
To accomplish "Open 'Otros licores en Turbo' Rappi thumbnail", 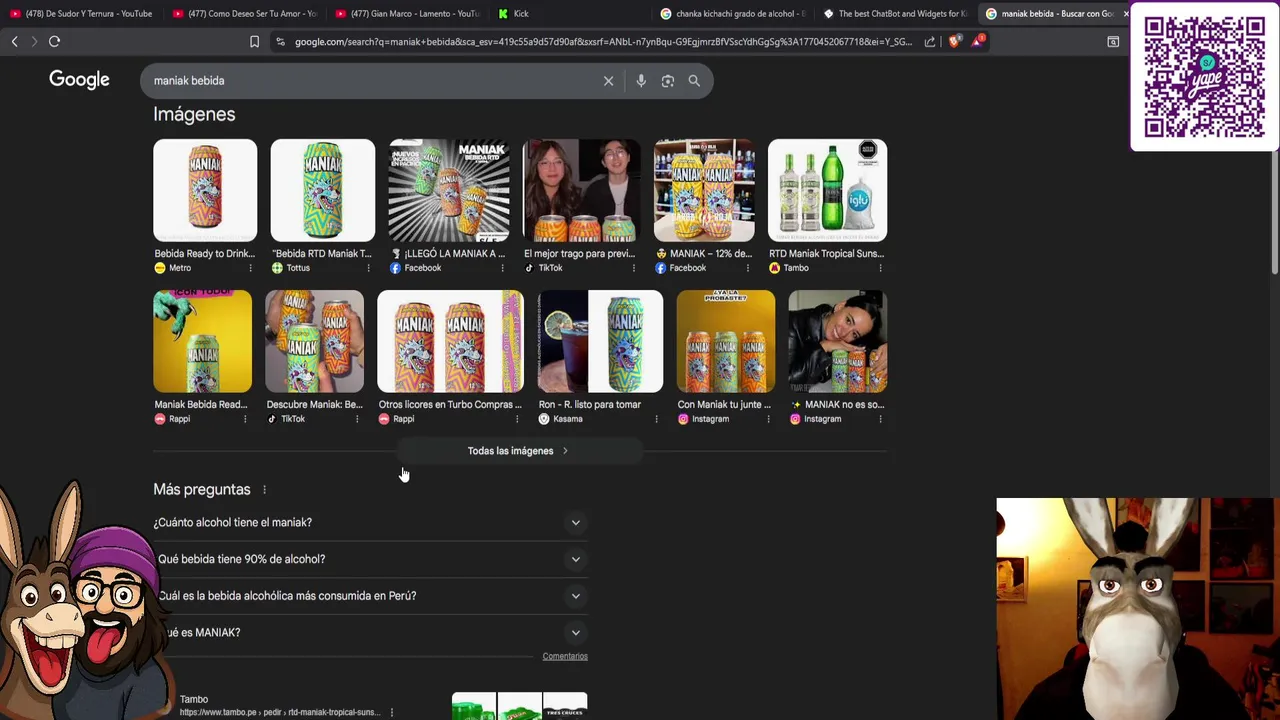I will click(x=450, y=342).
